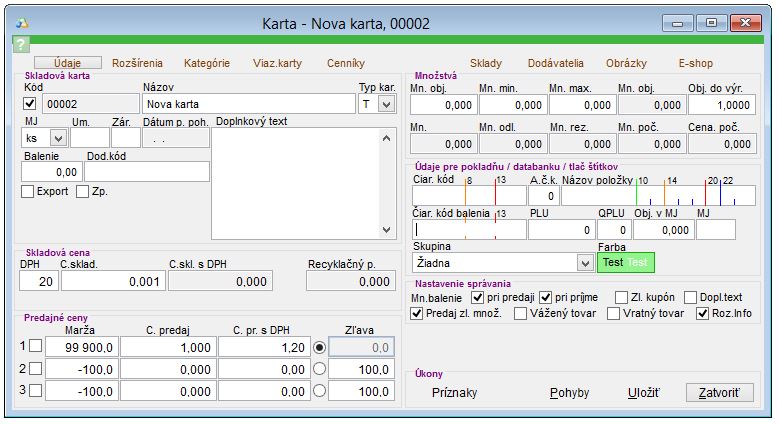Enable the Zp. checkbox

82,191
